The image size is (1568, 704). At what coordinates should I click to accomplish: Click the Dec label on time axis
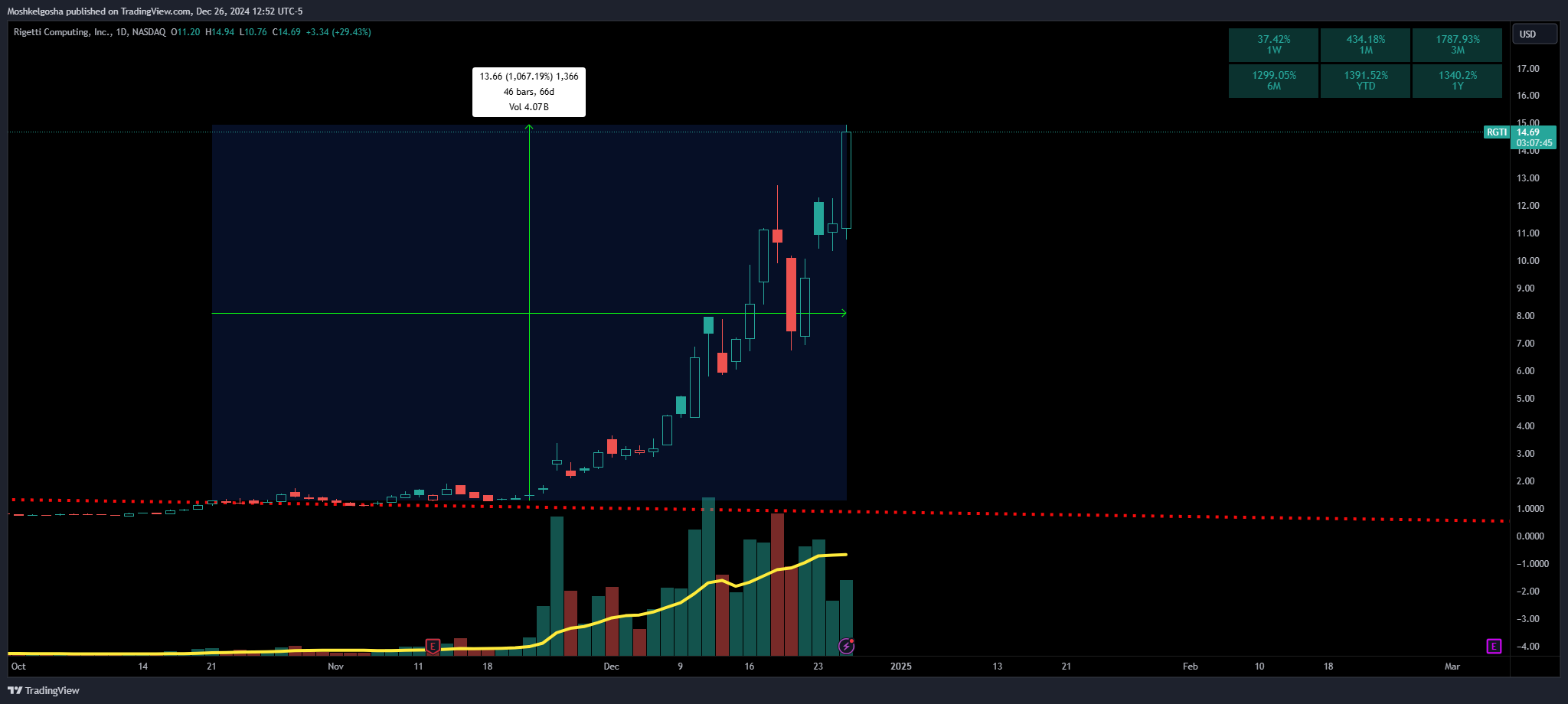[x=611, y=667]
